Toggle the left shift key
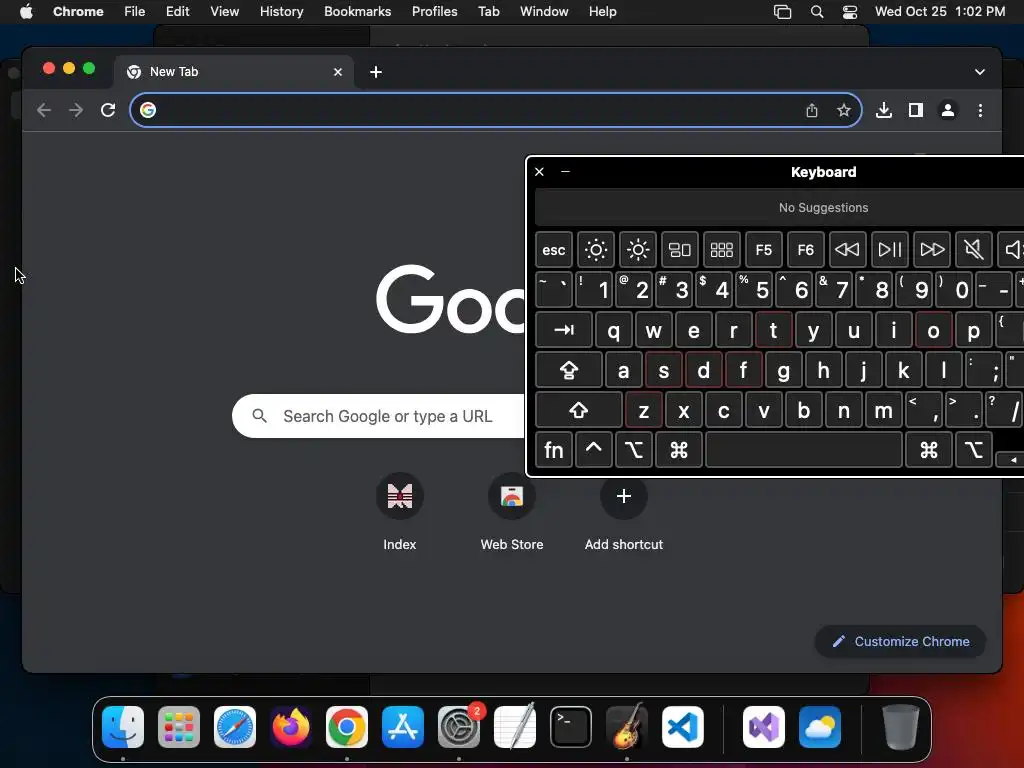This screenshot has height=768, width=1024. pos(579,410)
